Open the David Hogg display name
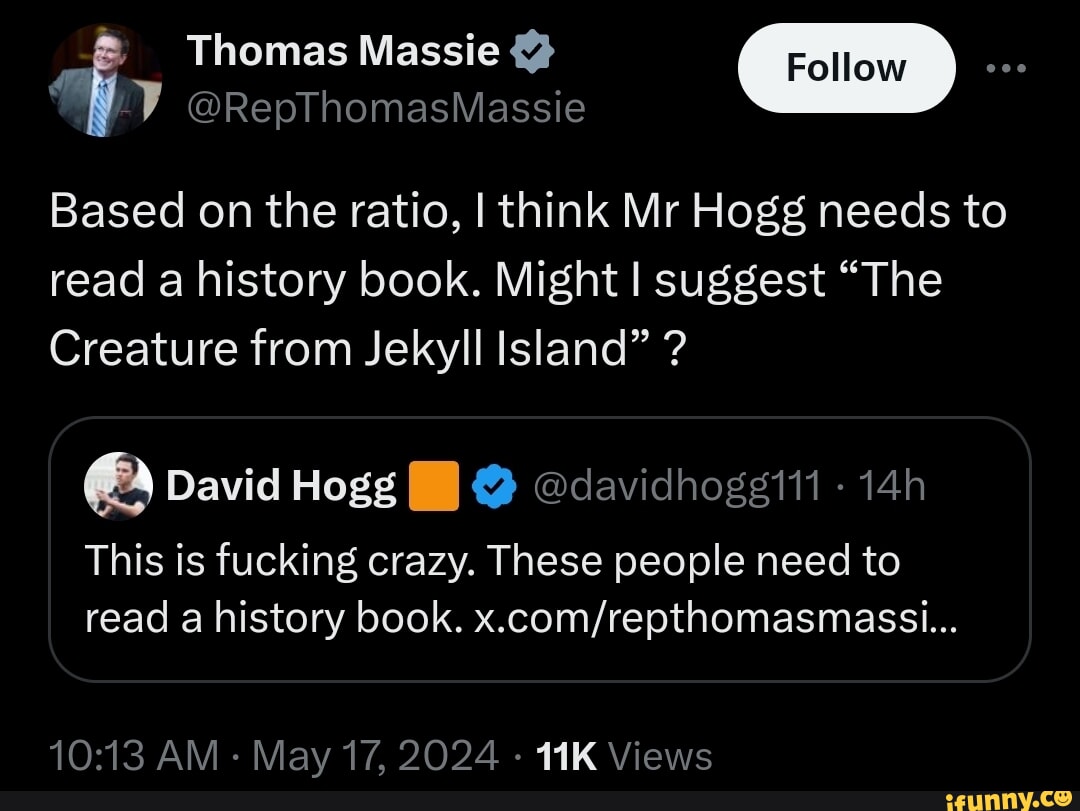This screenshot has width=1080, height=811. (x=281, y=487)
